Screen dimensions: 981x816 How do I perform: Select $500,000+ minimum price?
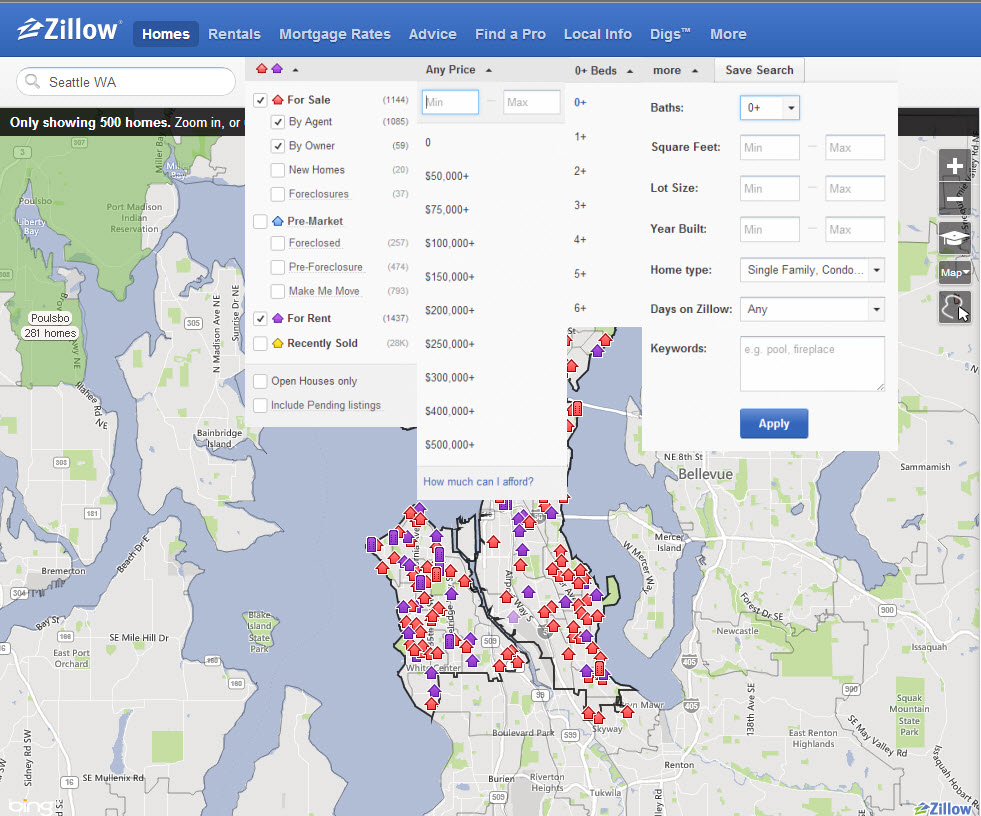pos(450,445)
